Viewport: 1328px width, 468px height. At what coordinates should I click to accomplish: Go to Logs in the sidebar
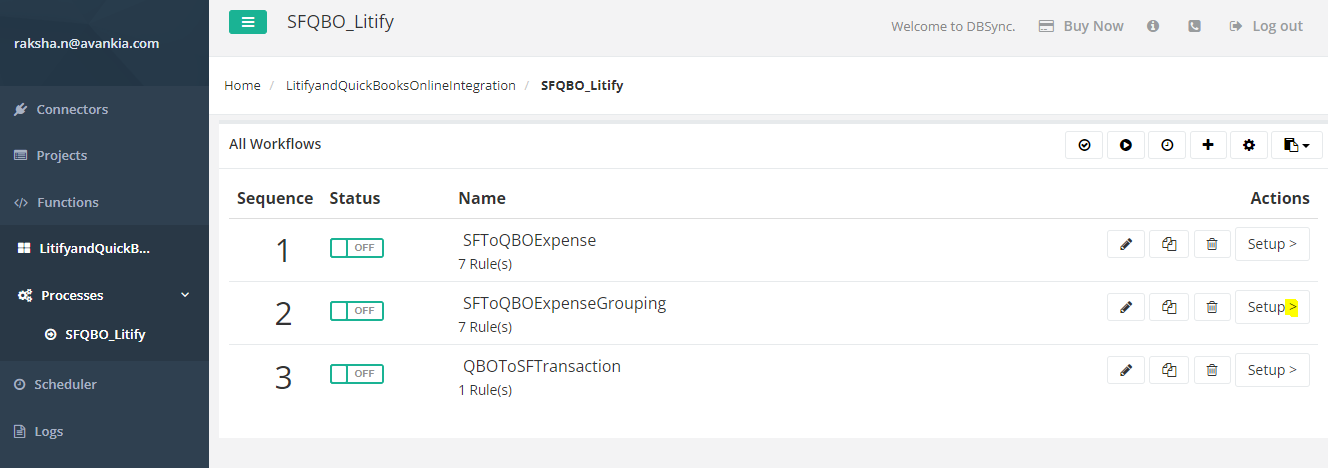(x=49, y=431)
